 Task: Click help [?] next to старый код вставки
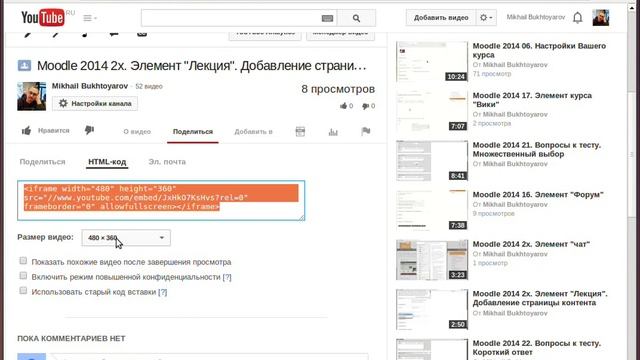coord(162,292)
